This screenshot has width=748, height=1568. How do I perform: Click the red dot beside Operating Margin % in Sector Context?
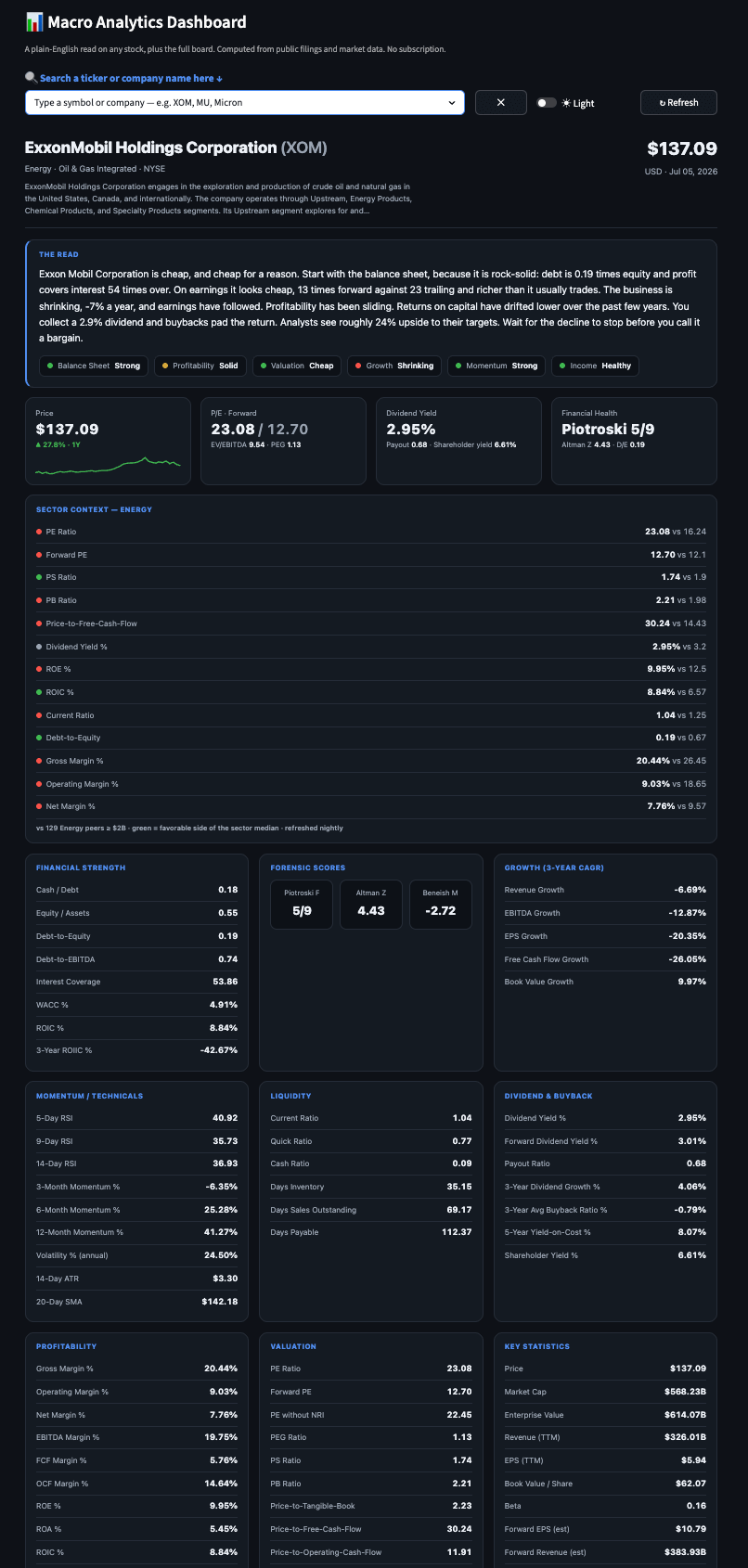(x=39, y=784)
